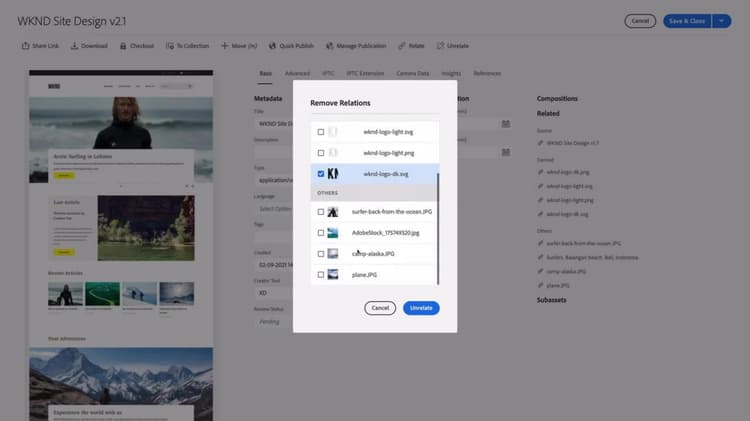The width and height of the screenshot is (750, 421).
Task: Click the To Collection icon
Action: coord(170,46)
